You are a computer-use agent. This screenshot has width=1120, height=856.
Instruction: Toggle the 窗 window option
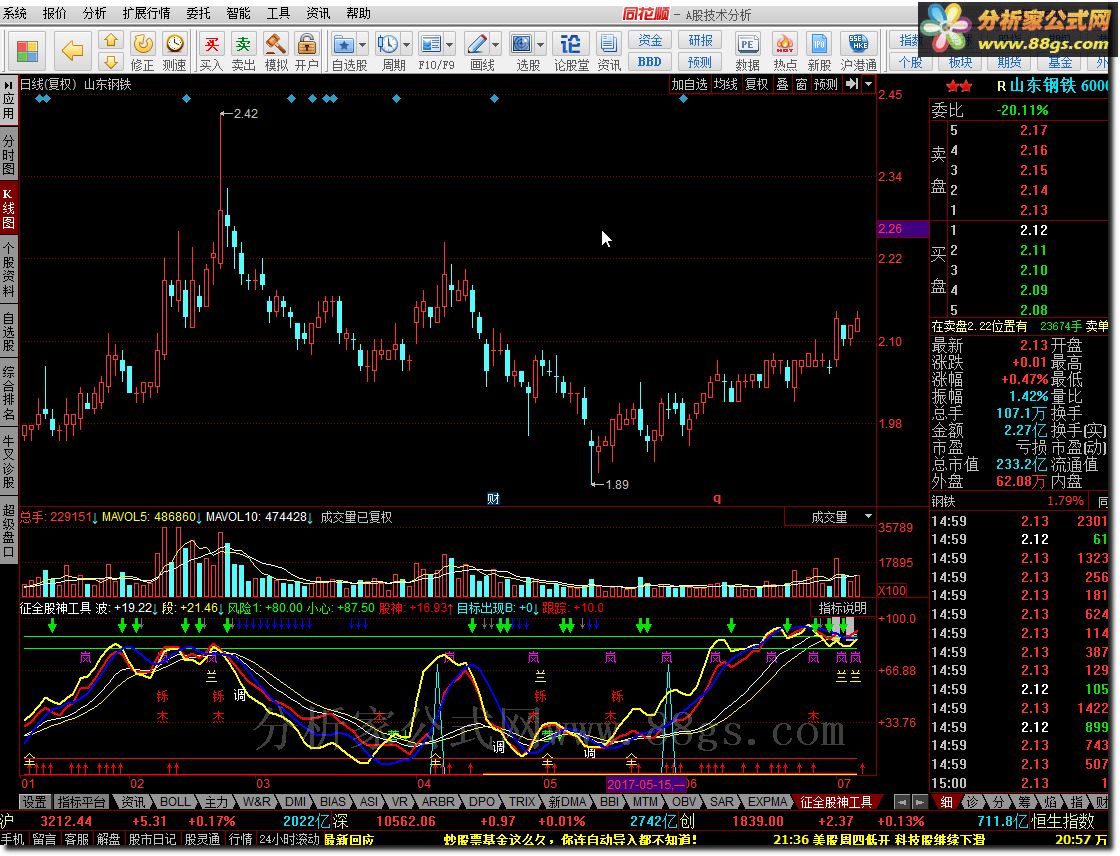[801, 84]
